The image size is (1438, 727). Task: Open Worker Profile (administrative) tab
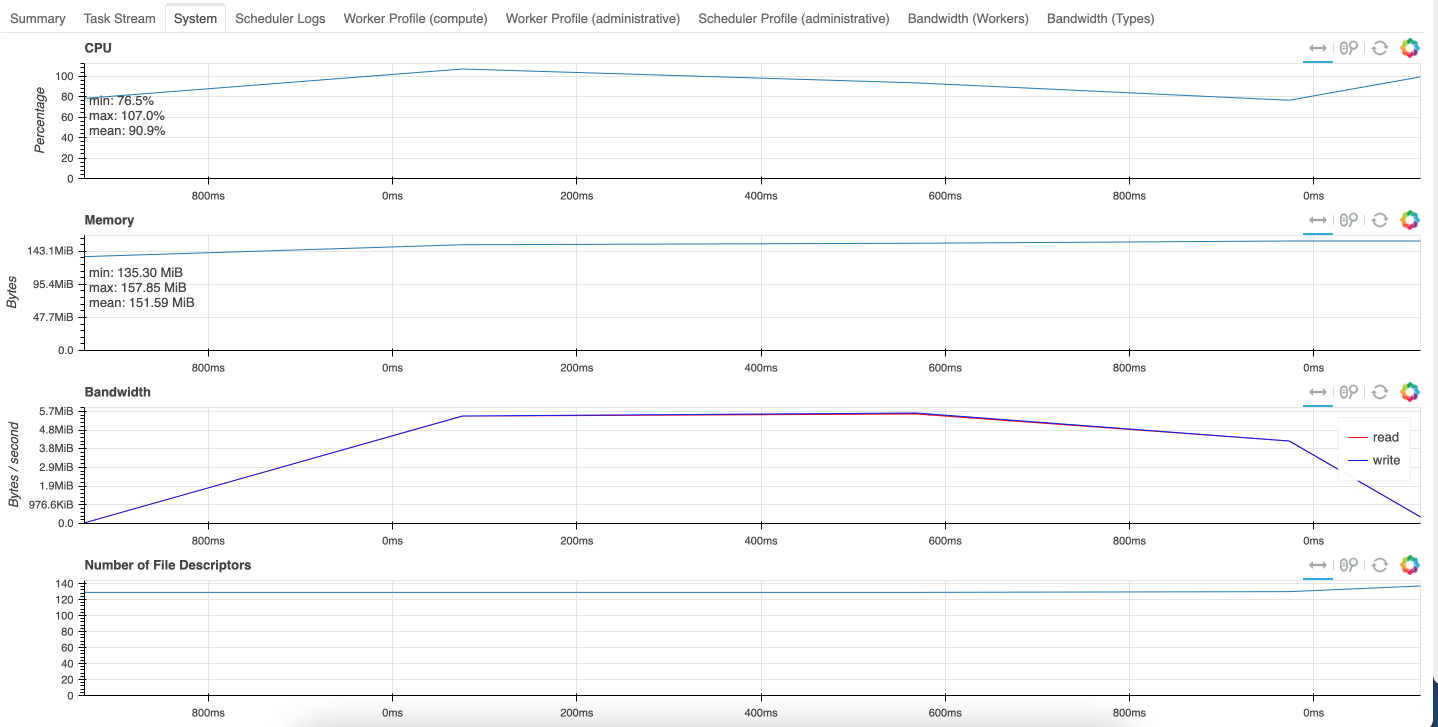pos(593,18)
